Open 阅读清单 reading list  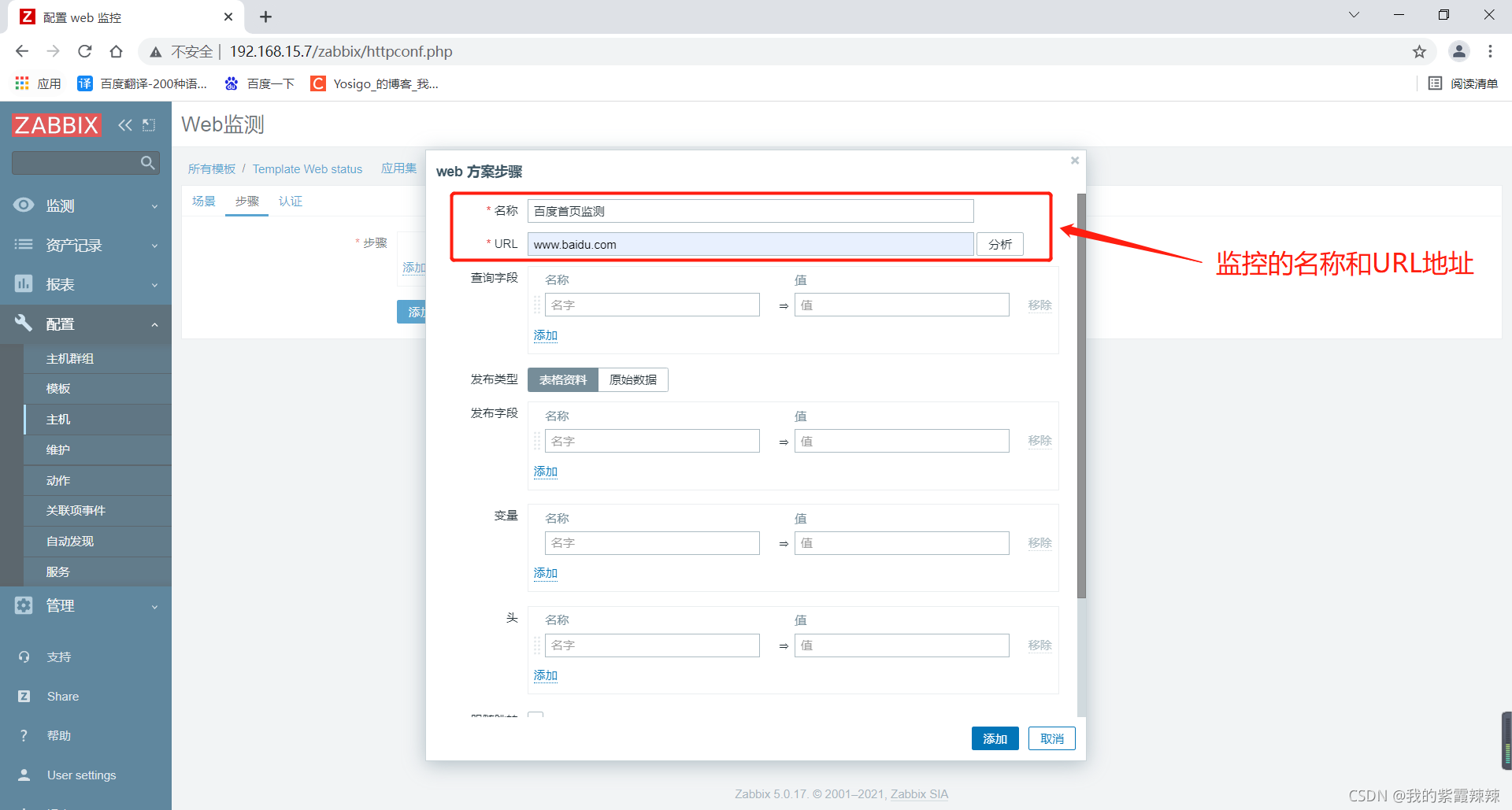pos(1463,83)
